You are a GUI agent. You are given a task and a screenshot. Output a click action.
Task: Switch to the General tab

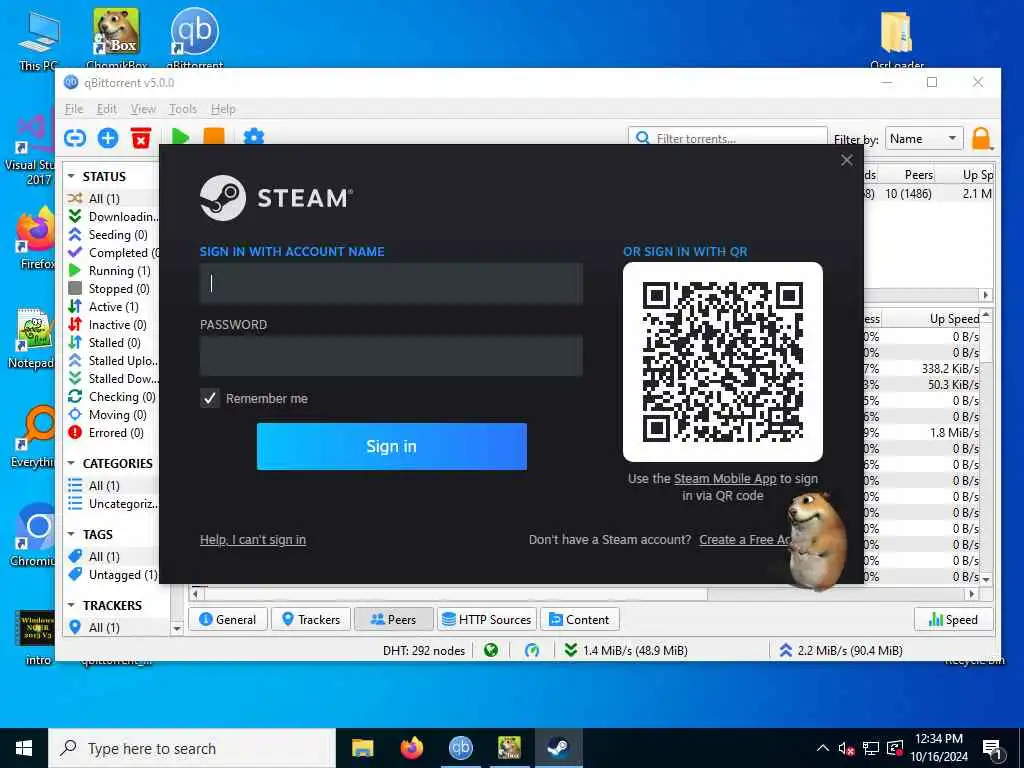pos(228,619)
